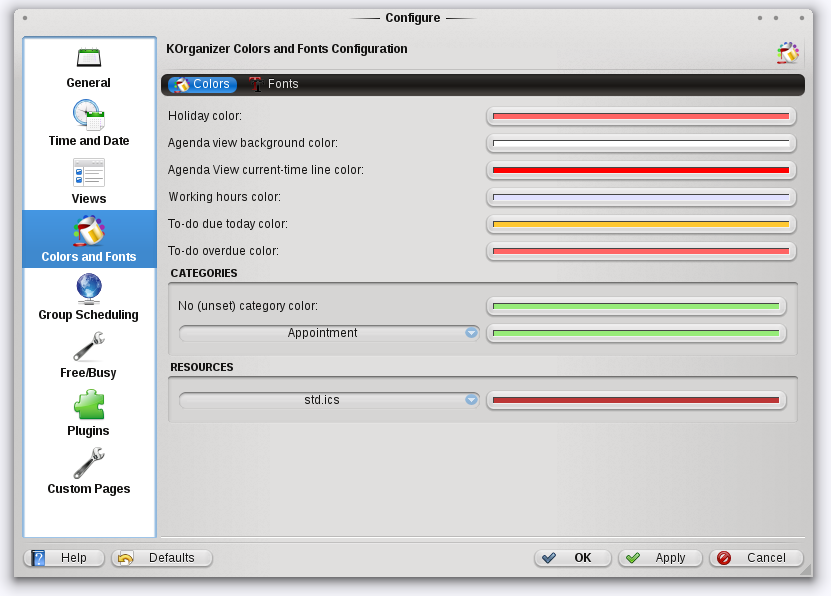Change the Appointment category color swatch
Screen dimensions: 831x596
636,333
